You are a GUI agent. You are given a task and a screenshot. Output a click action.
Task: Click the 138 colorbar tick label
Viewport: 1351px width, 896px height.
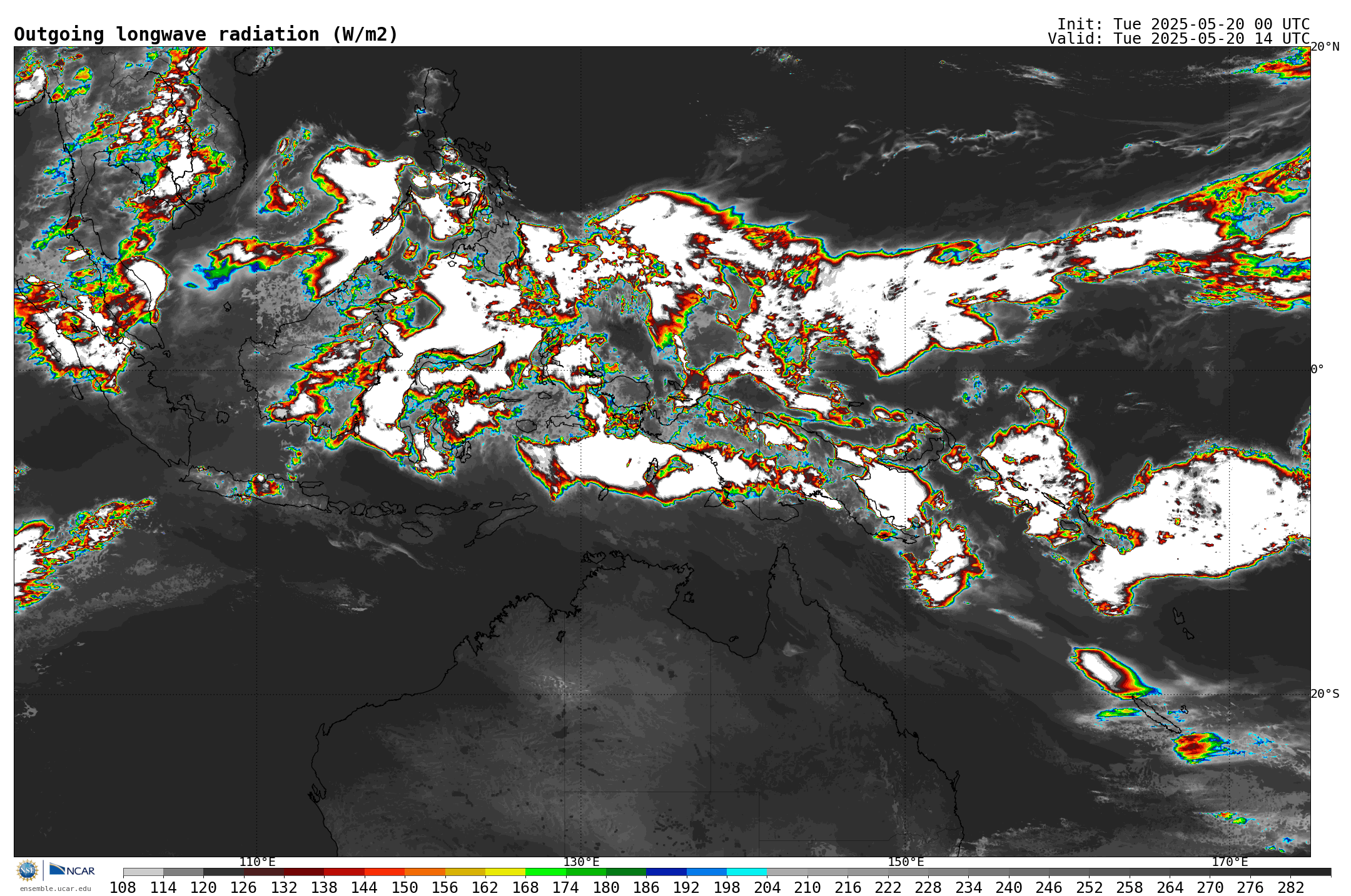324,888
